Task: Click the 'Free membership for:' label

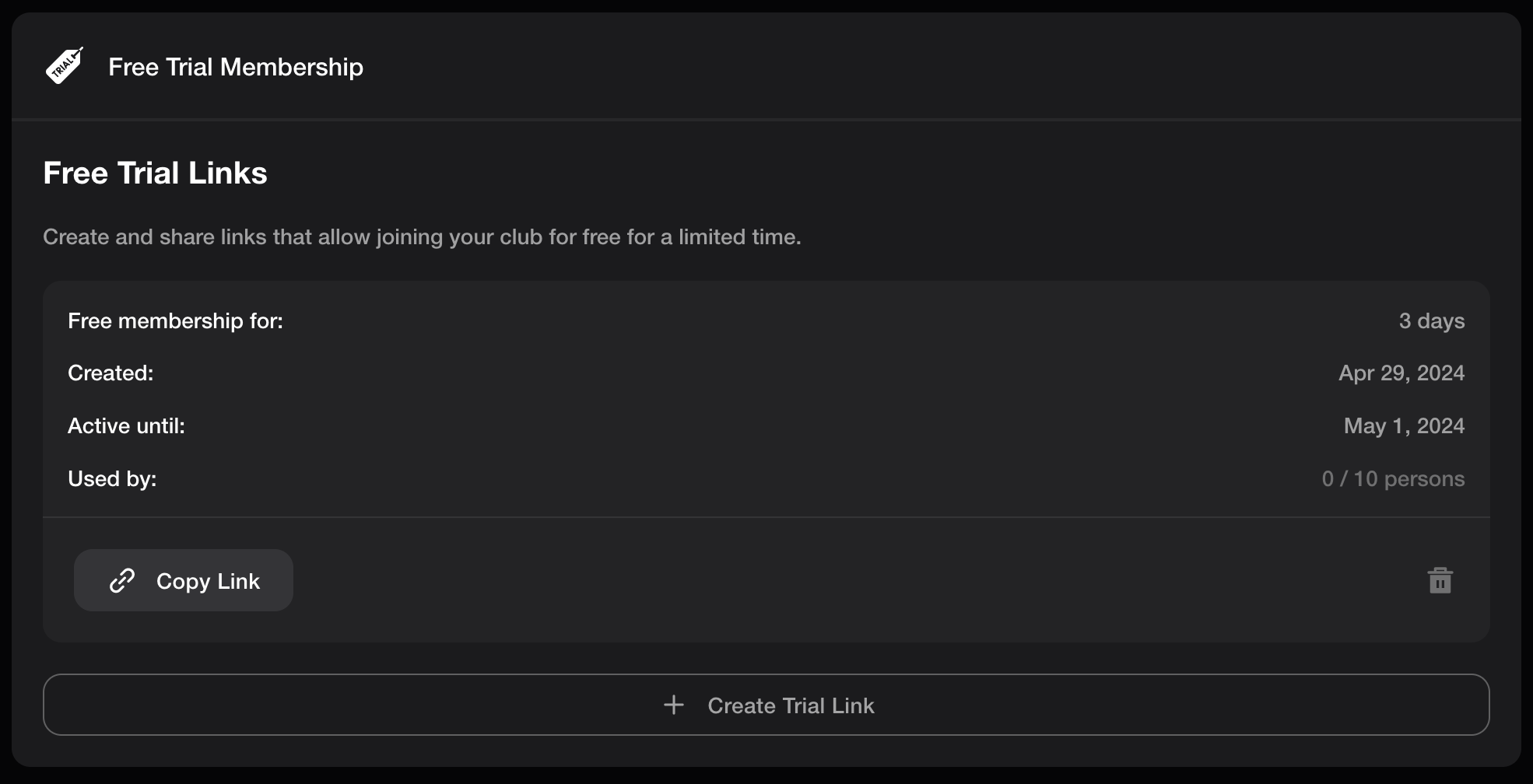Action: pyautogui.click(x=176, y=320)
